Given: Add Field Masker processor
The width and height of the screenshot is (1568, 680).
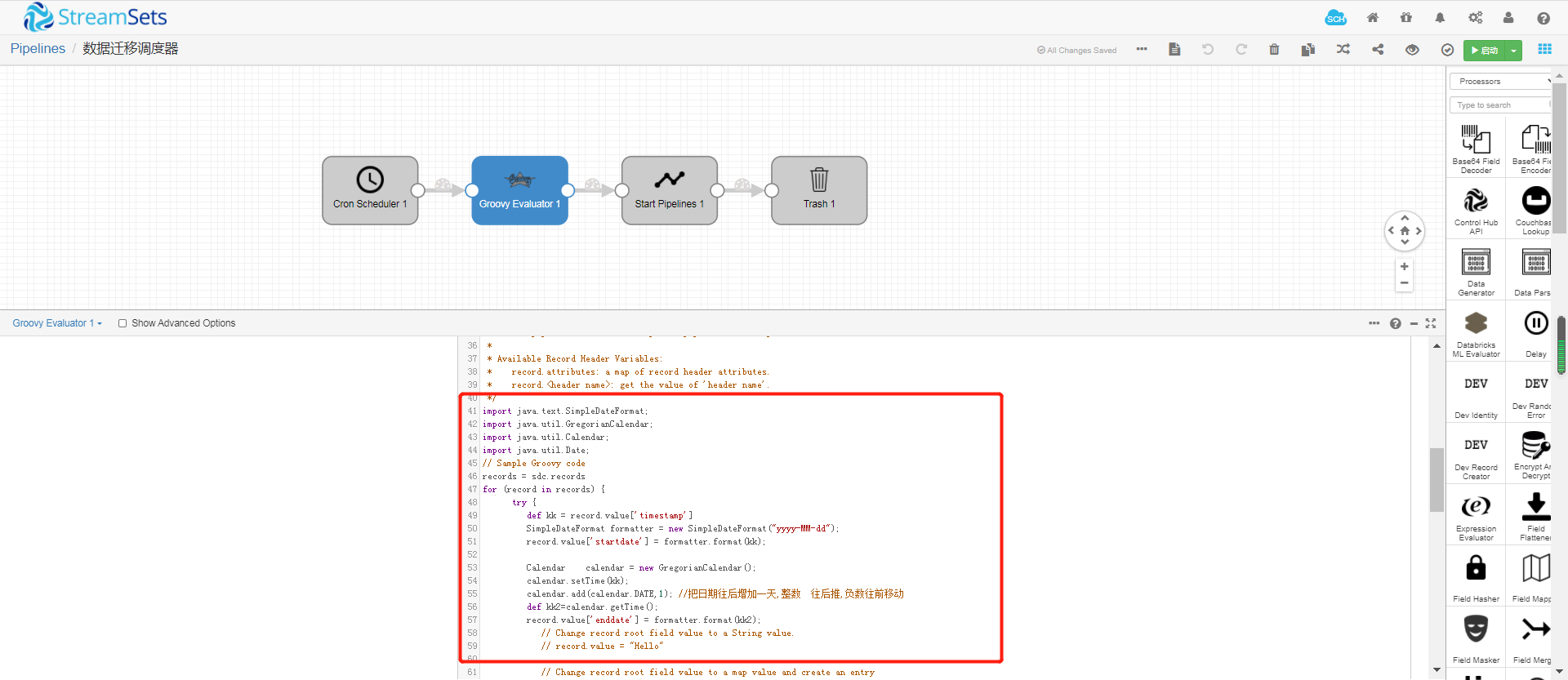Looking at the screenshot, I should (x=1476, y=639).
